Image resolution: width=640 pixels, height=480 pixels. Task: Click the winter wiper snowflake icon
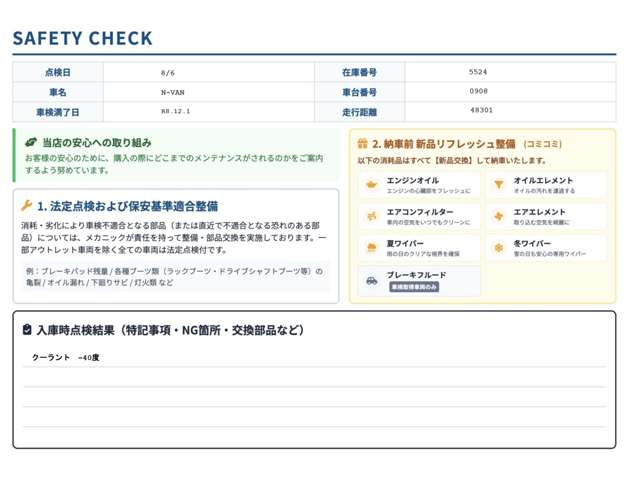[499, 248]
